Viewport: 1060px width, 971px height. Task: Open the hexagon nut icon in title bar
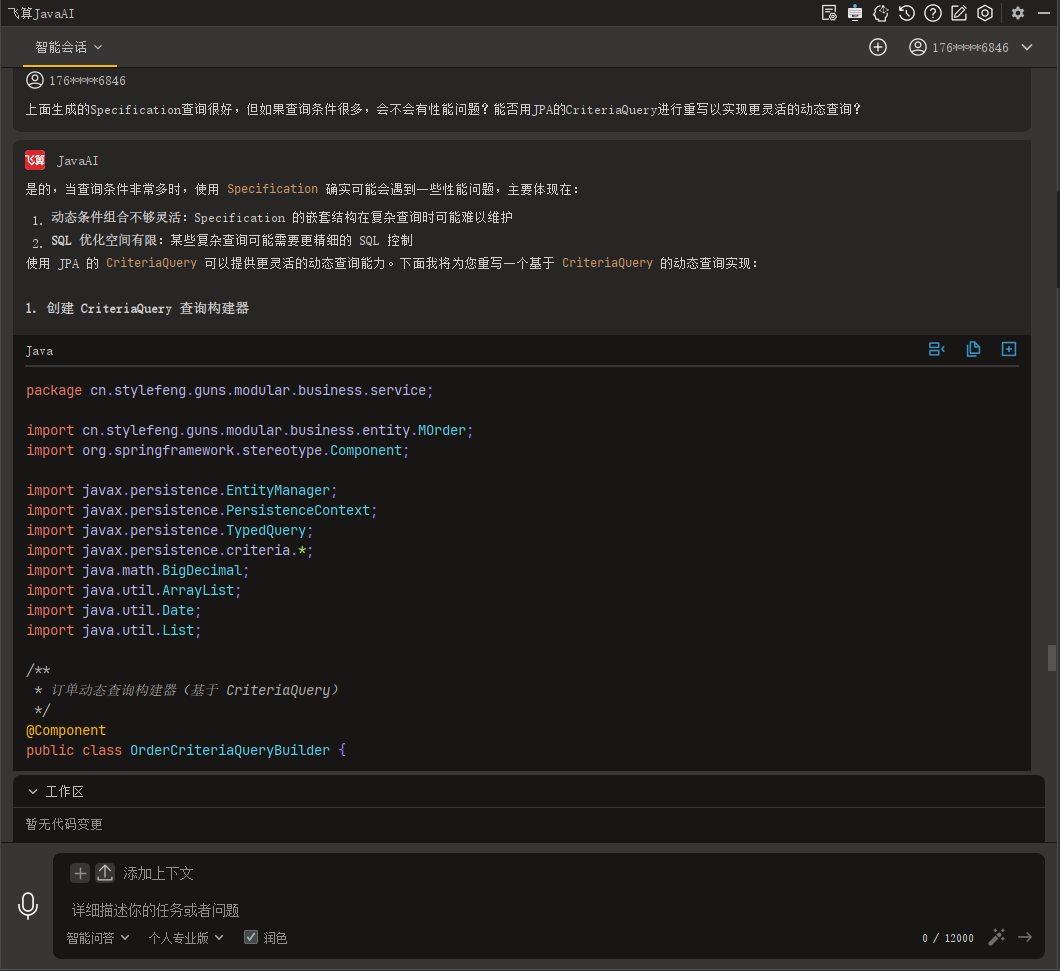(x=985, y=13)
